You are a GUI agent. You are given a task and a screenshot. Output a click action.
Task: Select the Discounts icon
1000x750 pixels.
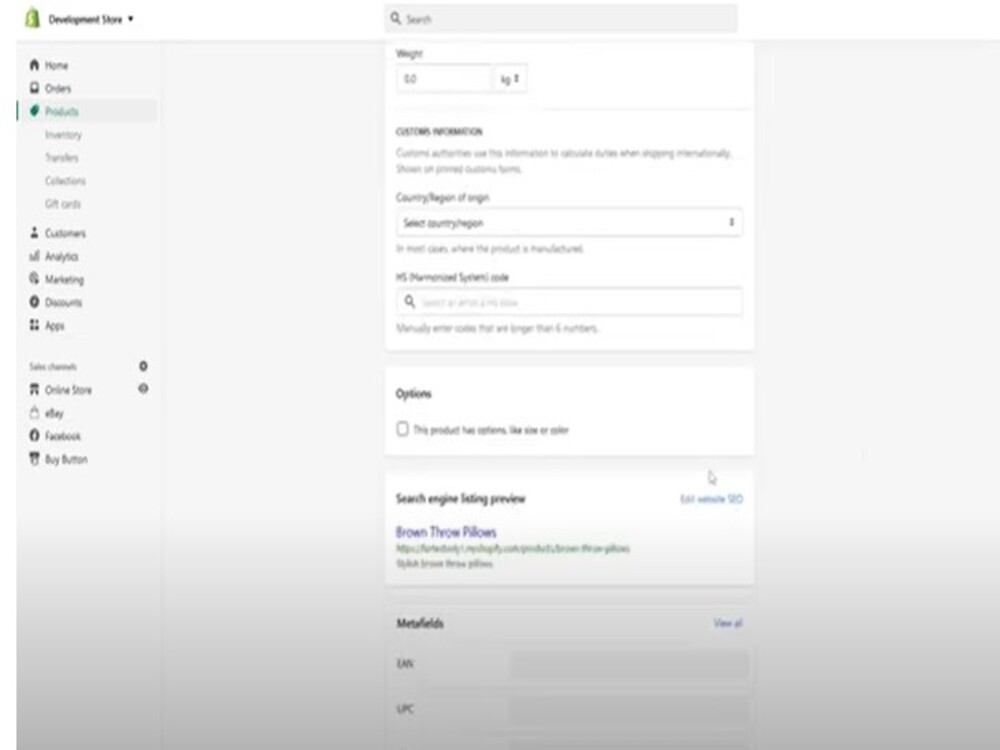[x=37, y=302]
